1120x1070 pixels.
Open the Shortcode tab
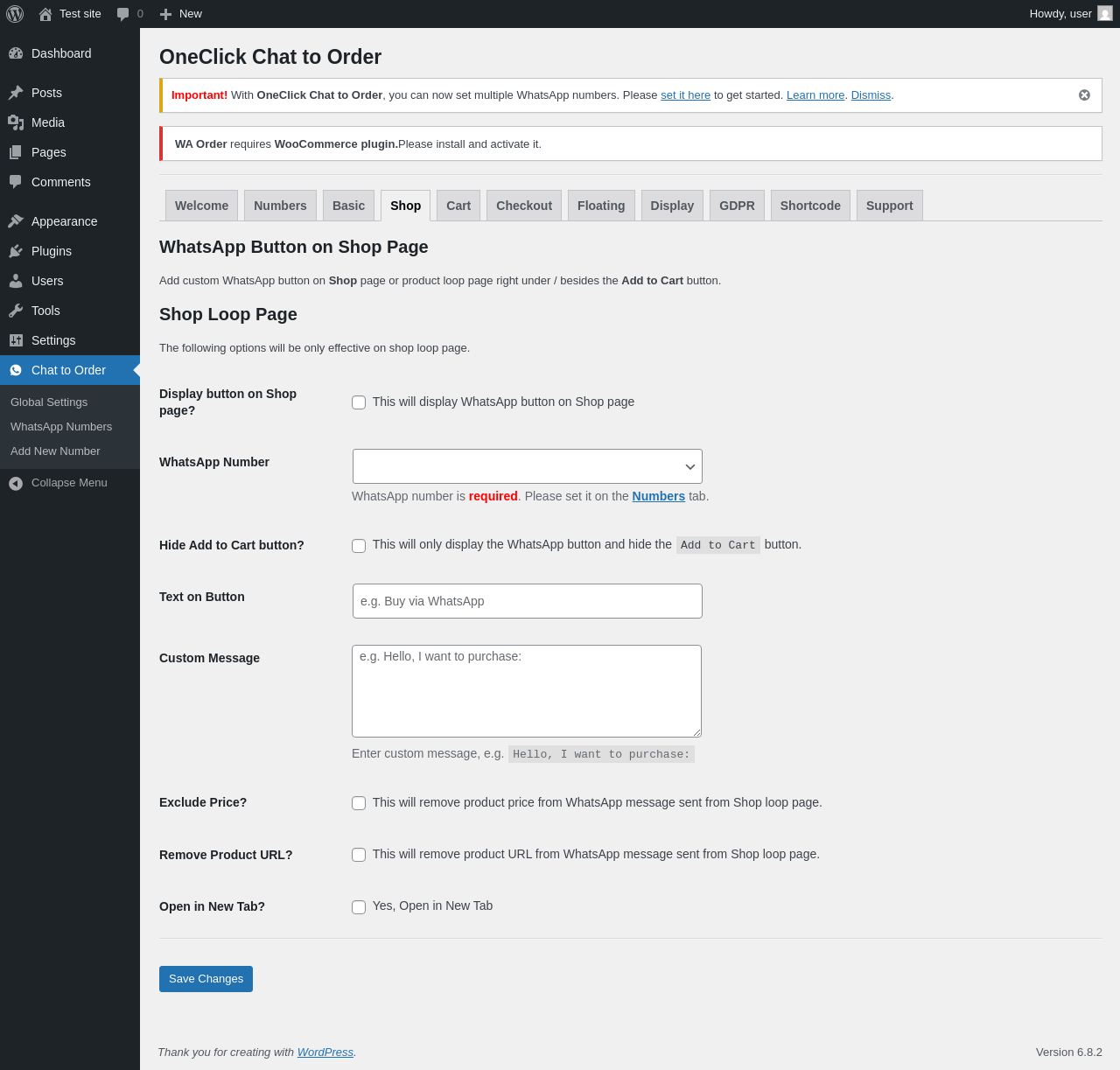click(x=810, y=206)
